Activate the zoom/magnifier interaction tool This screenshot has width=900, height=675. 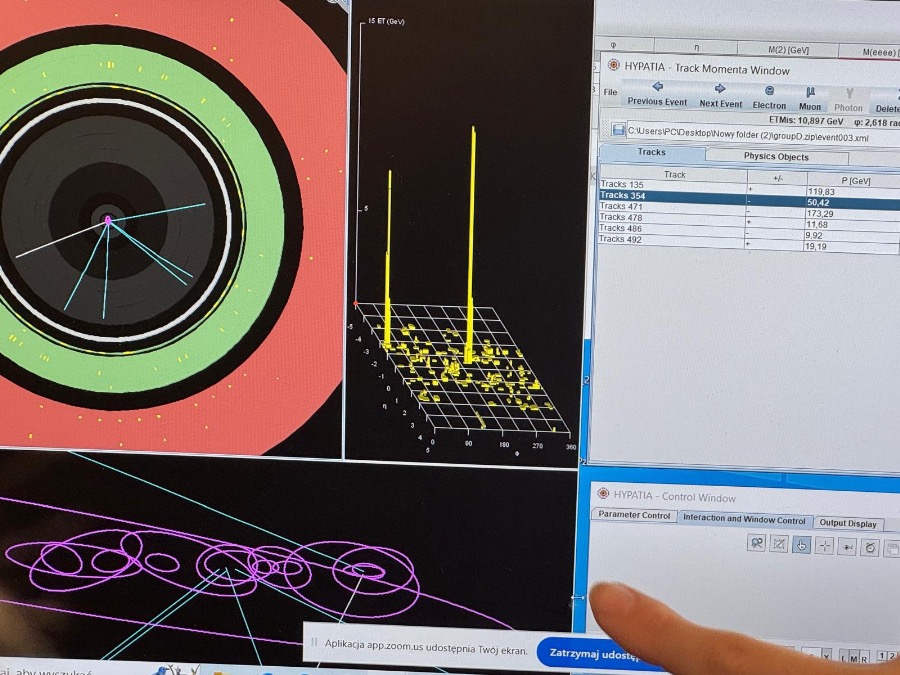click(757, 543)
